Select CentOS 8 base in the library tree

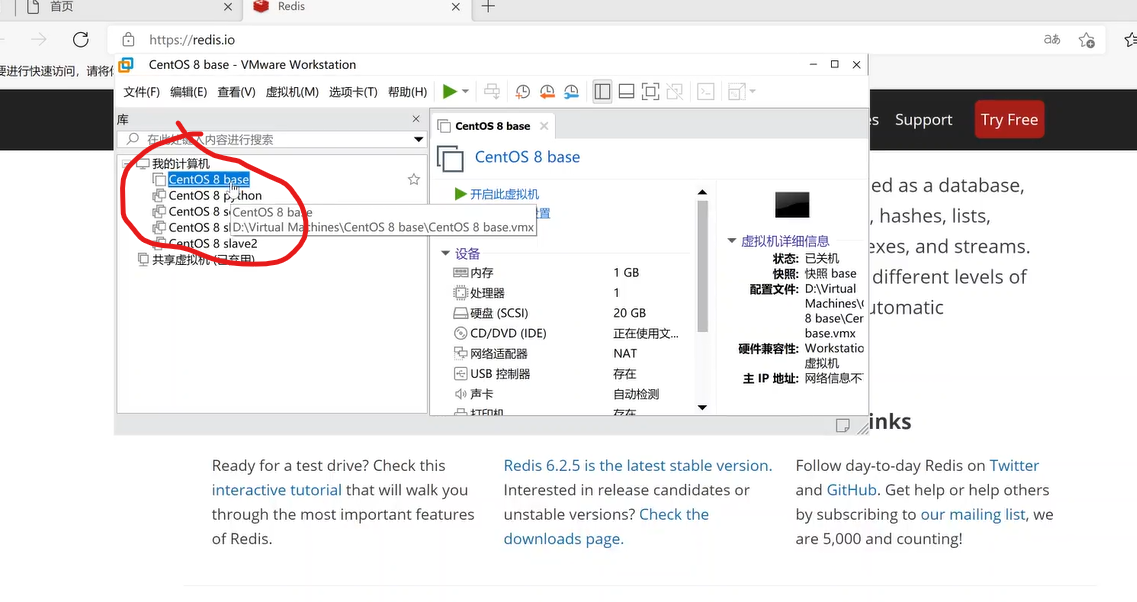click(209, 179)
